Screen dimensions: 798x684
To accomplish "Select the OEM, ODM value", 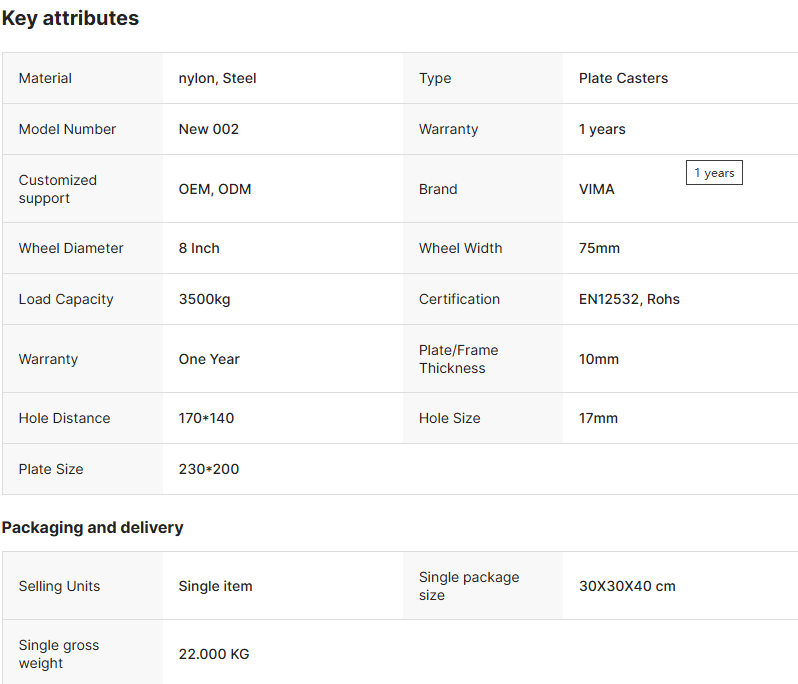I will coord(215,189).
